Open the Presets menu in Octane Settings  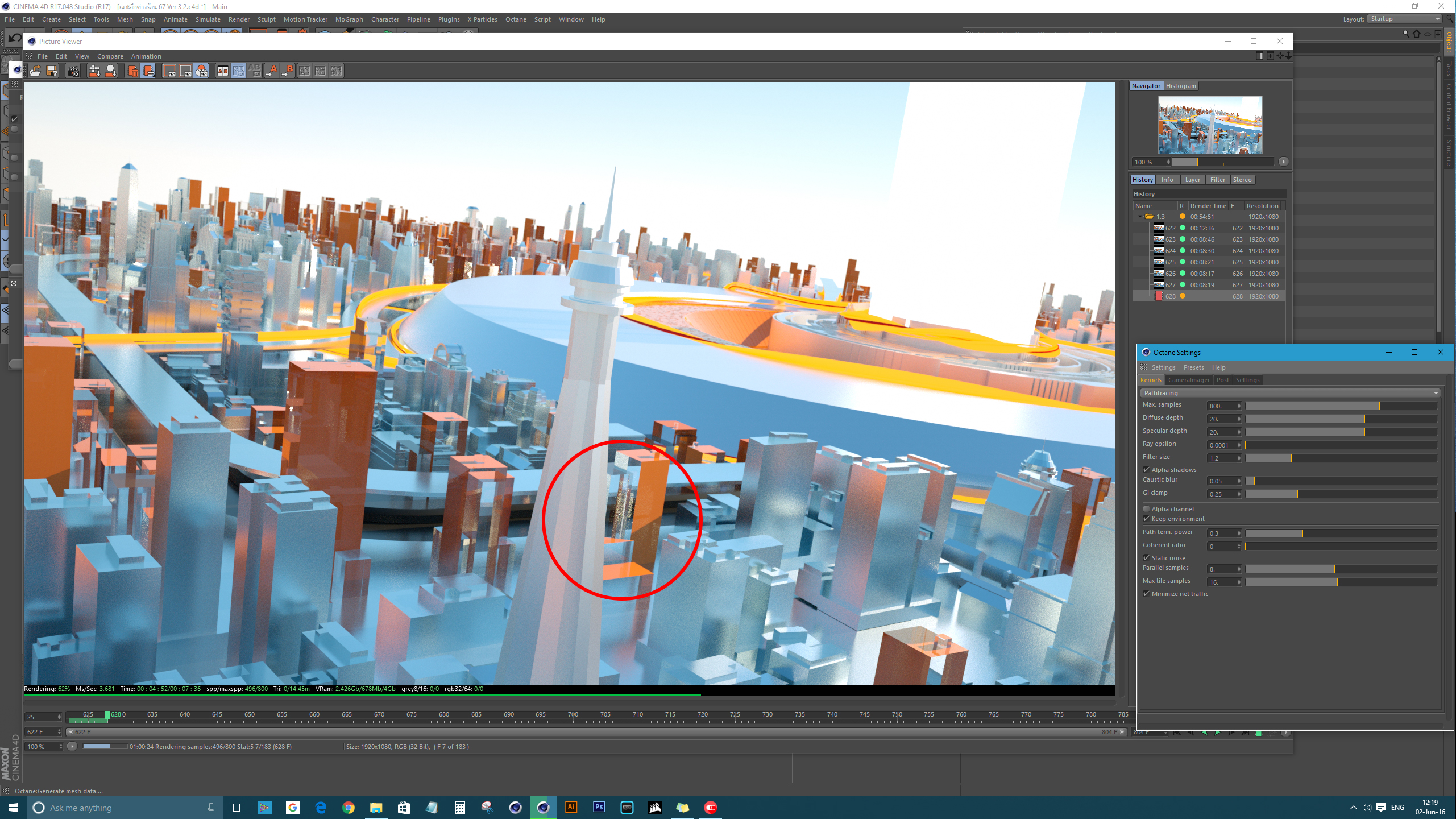coord(1193,367)
